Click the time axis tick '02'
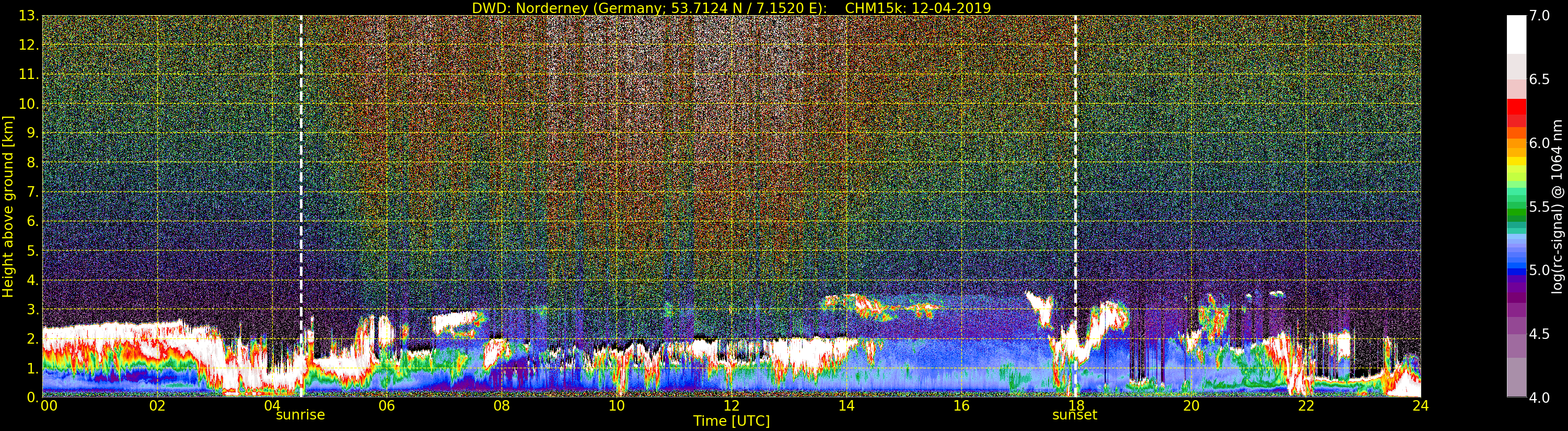1568x431 pixels. (157, 406)
